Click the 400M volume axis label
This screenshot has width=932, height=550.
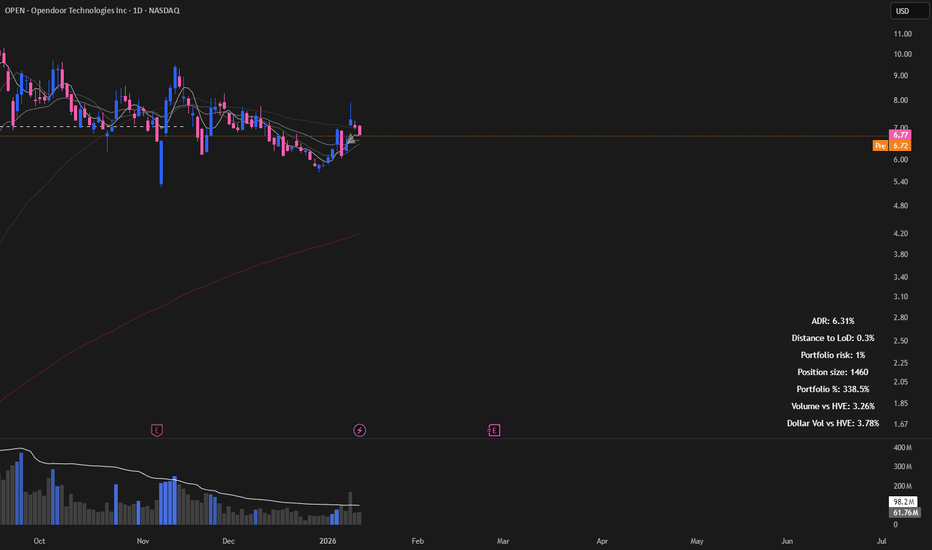point(902,448)
